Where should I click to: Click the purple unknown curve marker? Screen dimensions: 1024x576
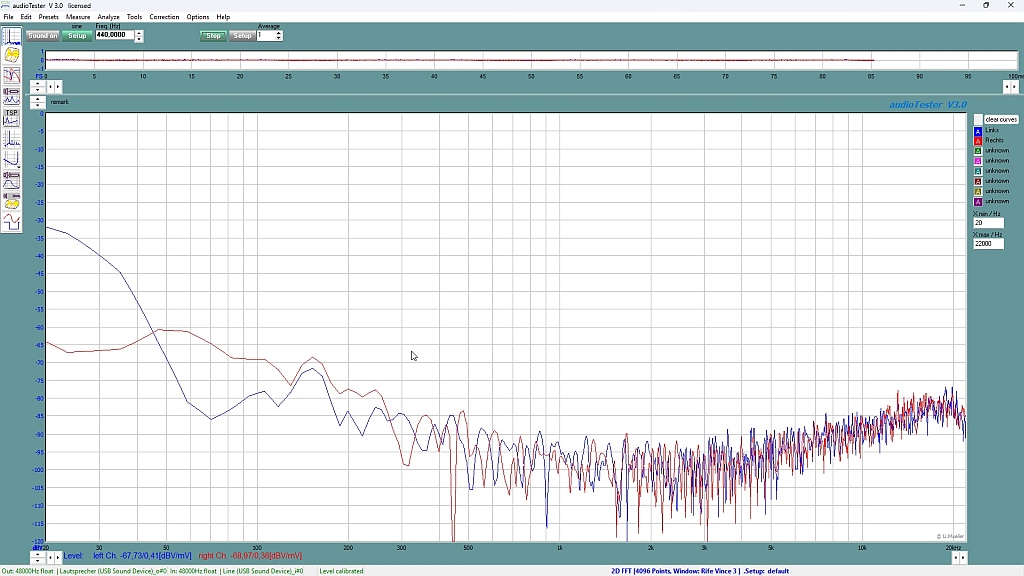coord(978,202)
